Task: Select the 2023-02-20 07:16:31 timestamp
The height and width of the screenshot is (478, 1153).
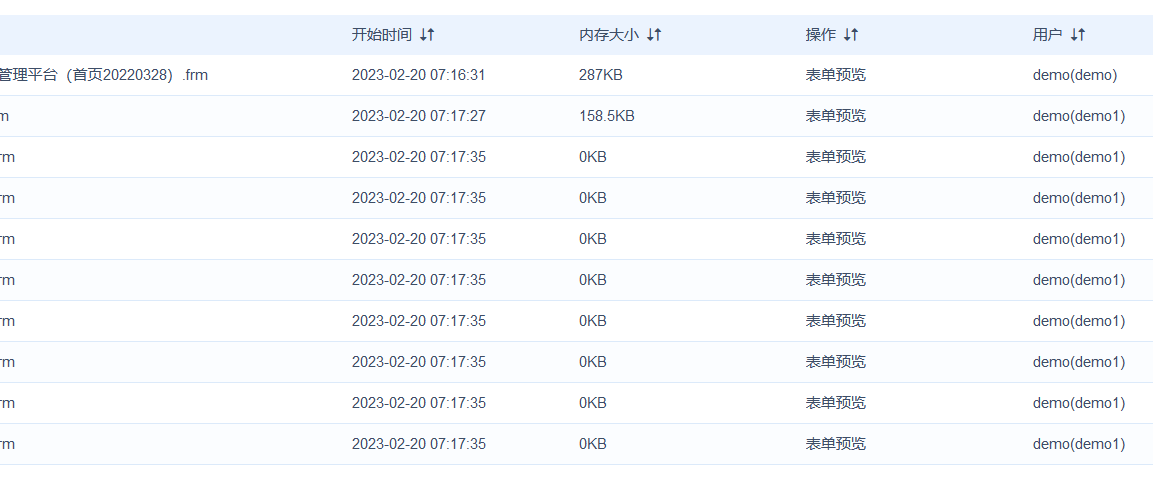Action: 418,75
